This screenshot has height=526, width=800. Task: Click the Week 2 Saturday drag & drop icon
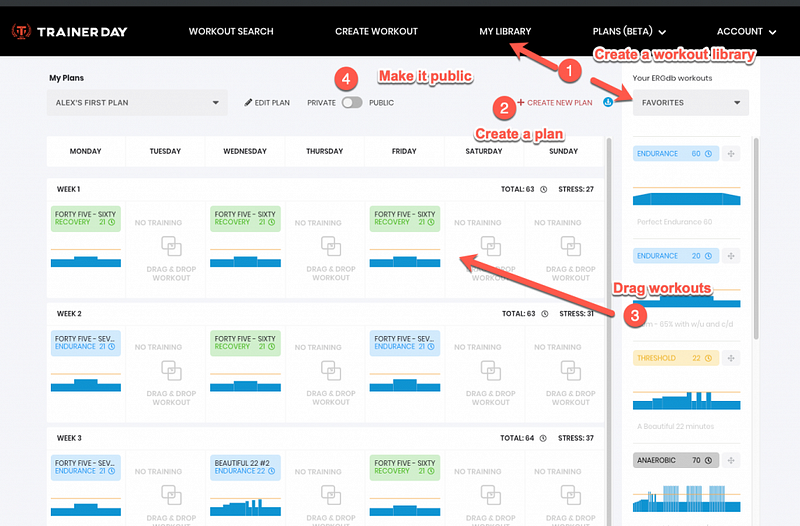491,370
